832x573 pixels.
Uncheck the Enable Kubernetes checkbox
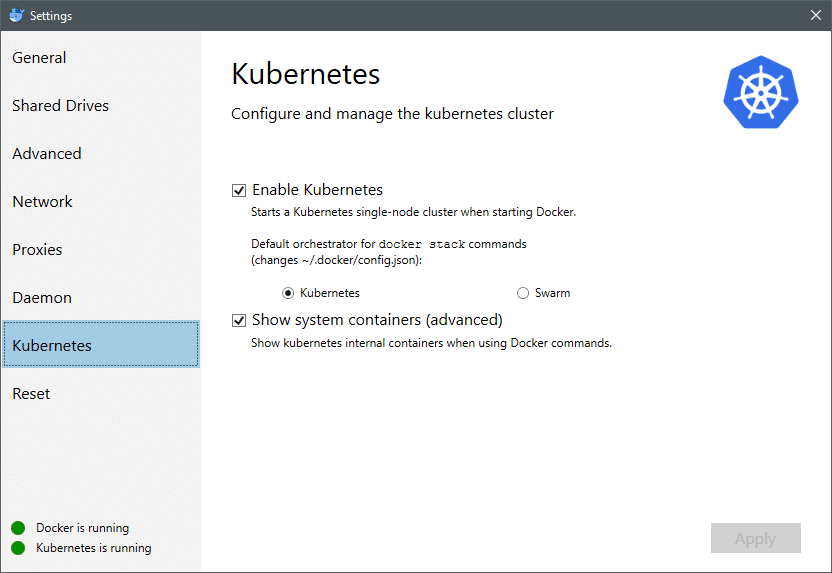(239, 190)
